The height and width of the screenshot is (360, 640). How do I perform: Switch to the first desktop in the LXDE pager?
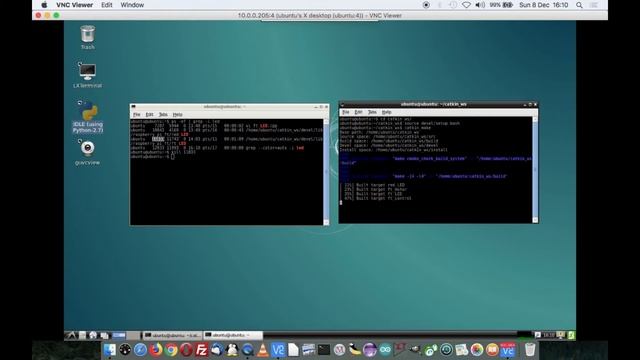pos(119,335)
